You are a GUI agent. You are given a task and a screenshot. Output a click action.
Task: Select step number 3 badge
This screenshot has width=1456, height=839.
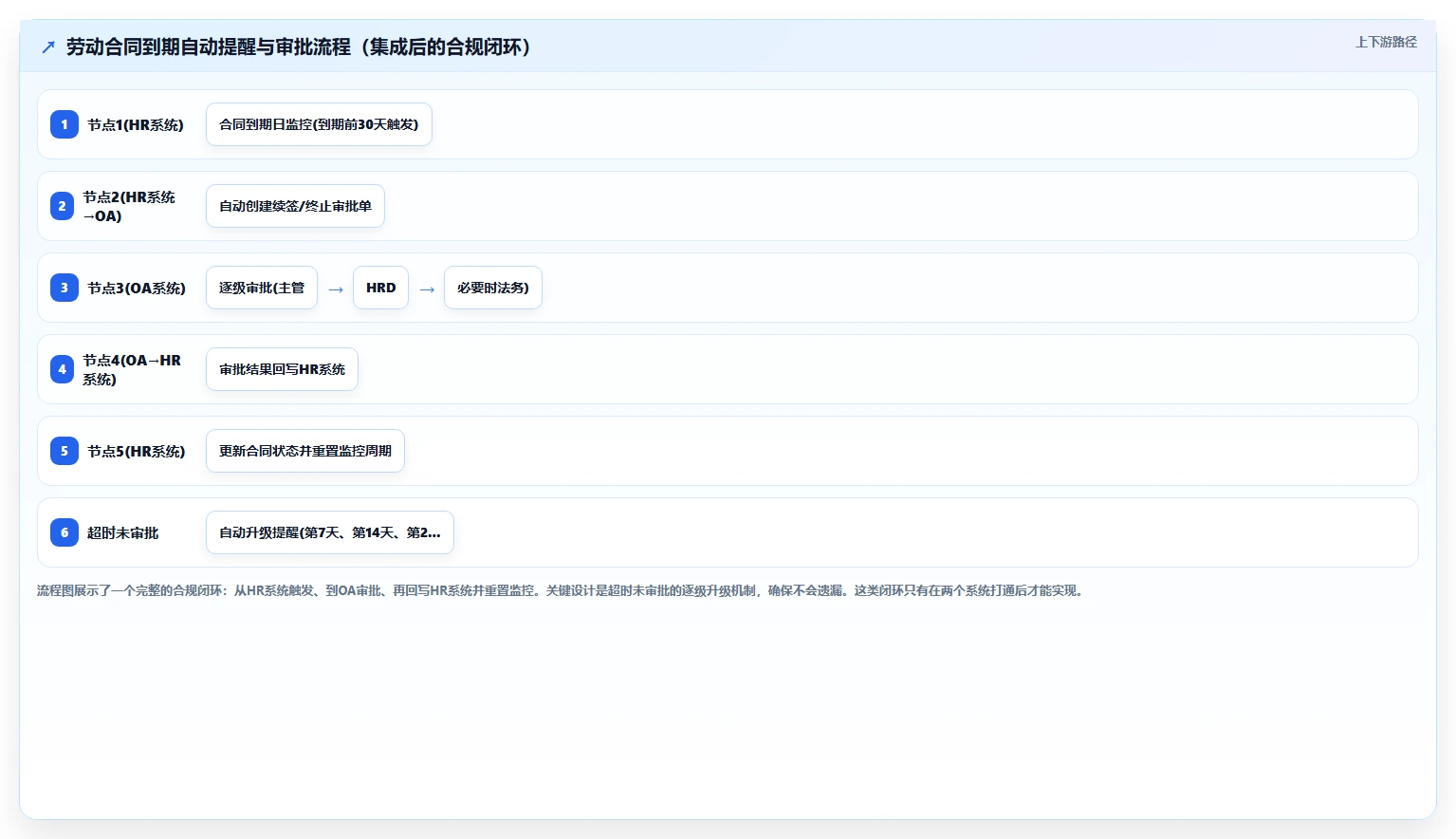[65, 288]
